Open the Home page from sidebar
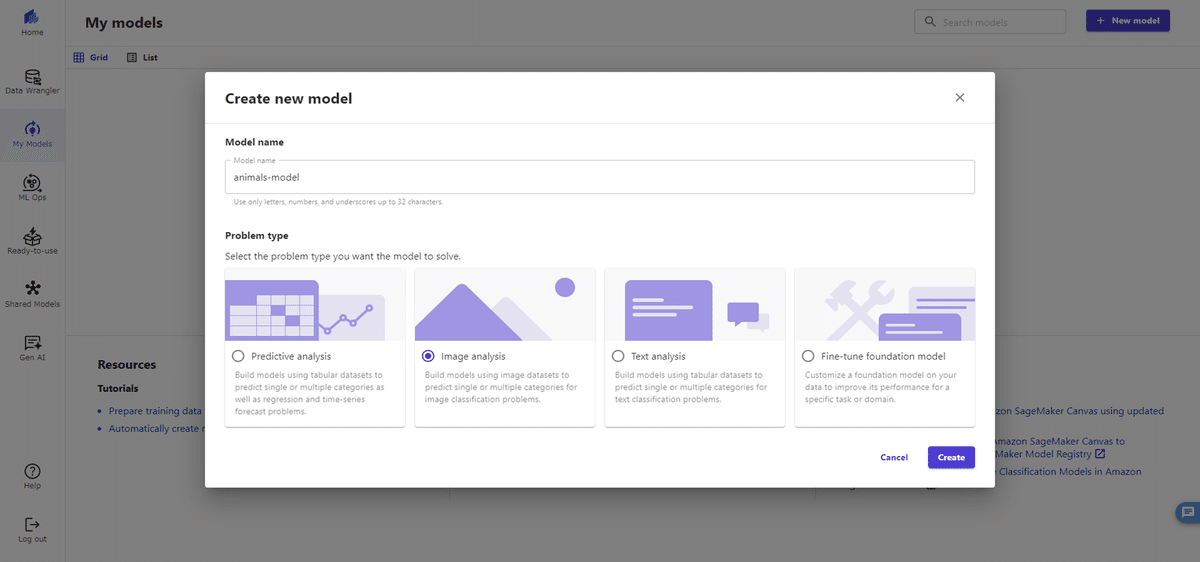Image resolution: width=1200 pixels, height=562 pixels. click(32, 23)
